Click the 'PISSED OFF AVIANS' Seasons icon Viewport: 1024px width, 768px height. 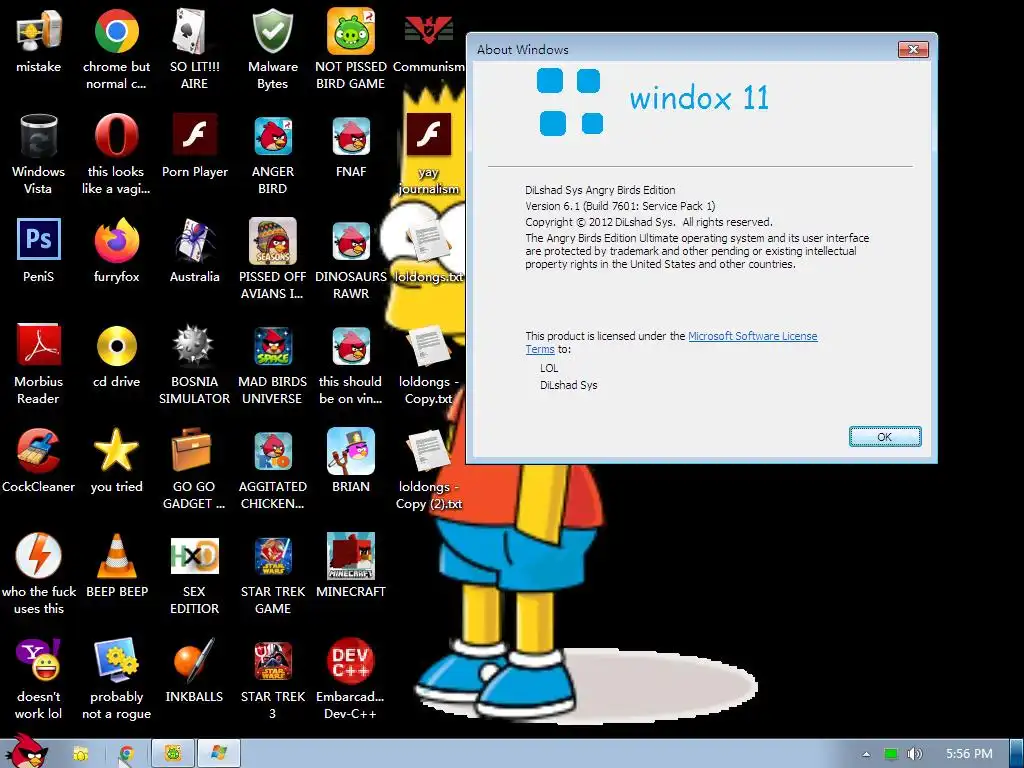(272, 240)
